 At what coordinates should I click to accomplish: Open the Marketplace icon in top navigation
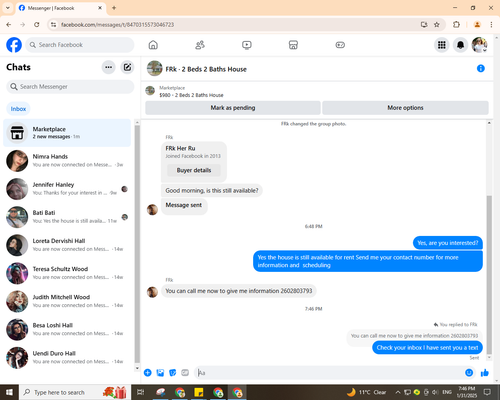(x=293, y=45)
